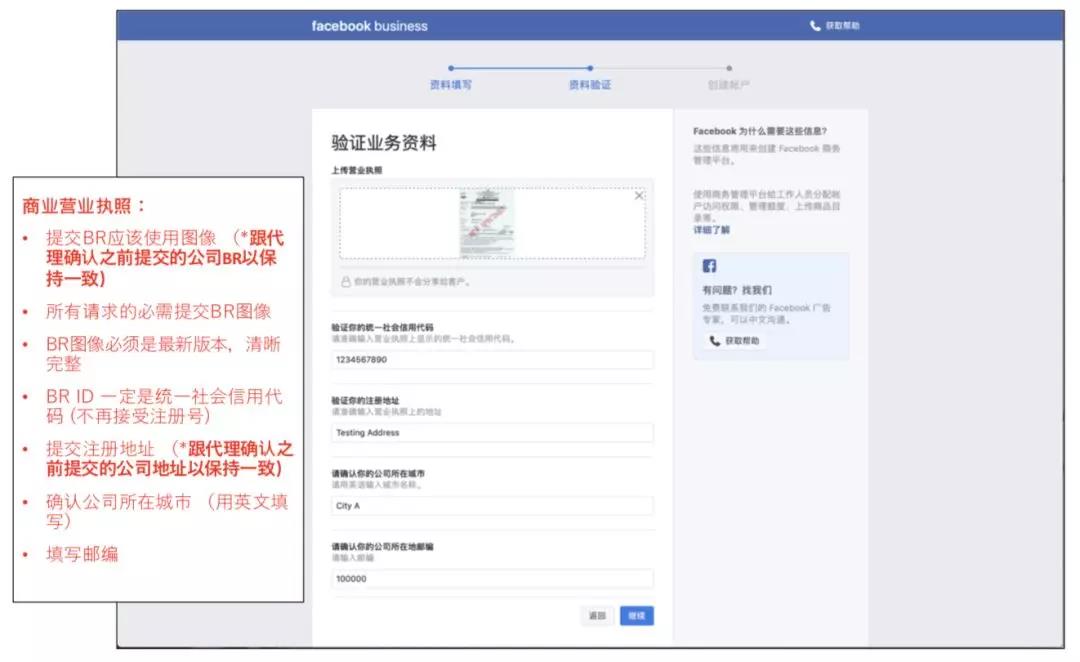Focus the credit code field containing 1234567890

click(492, 360)
